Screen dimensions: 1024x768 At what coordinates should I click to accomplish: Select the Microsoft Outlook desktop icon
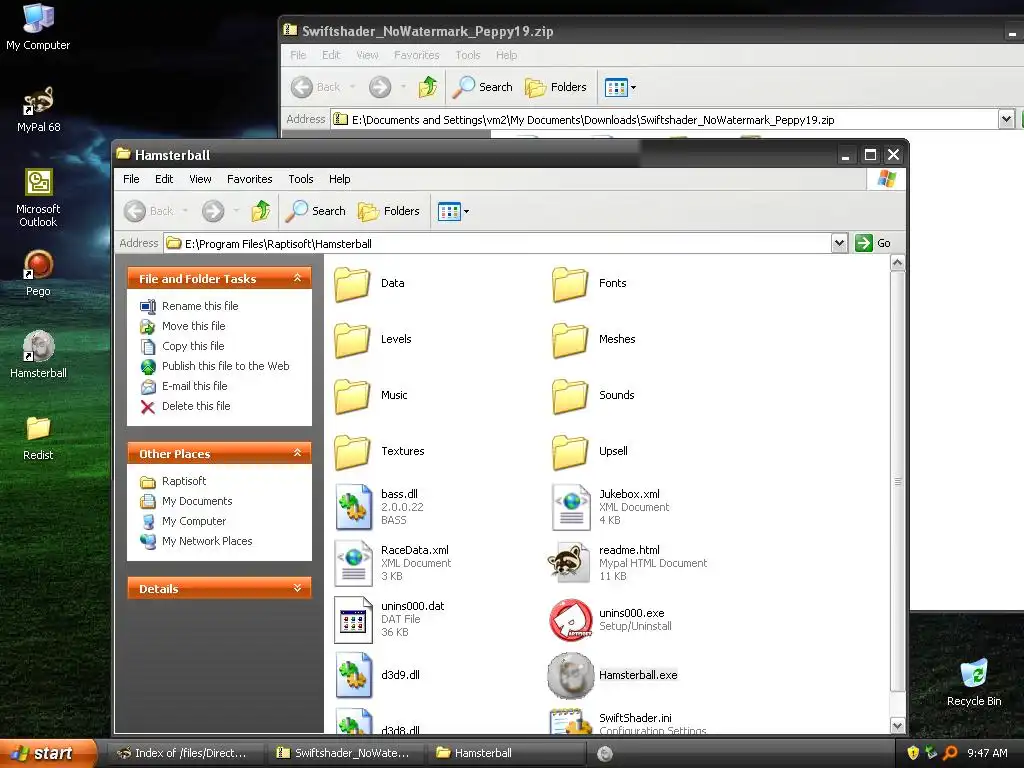(38, 198)
